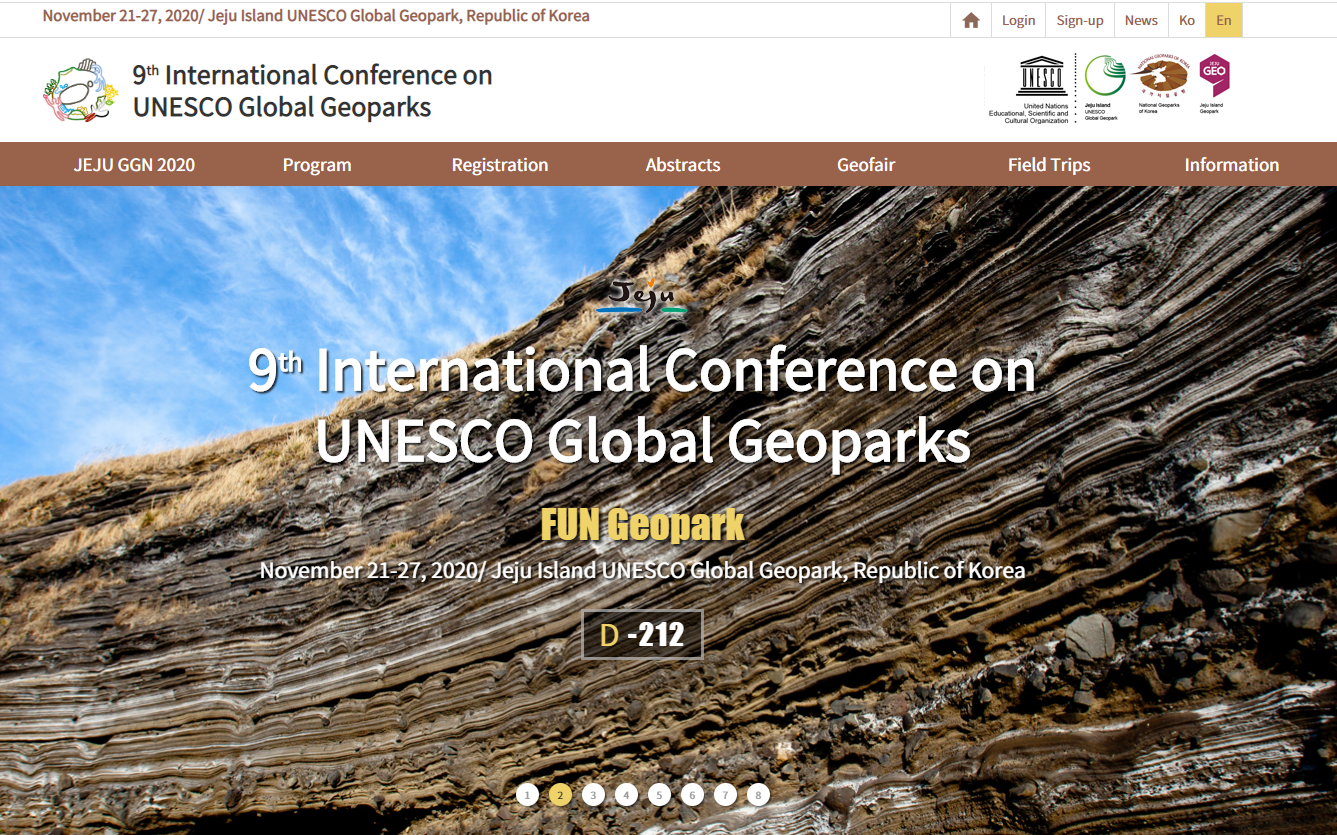
Task: Click the conference logo beside the site title
Action: (x=81, y=90)
